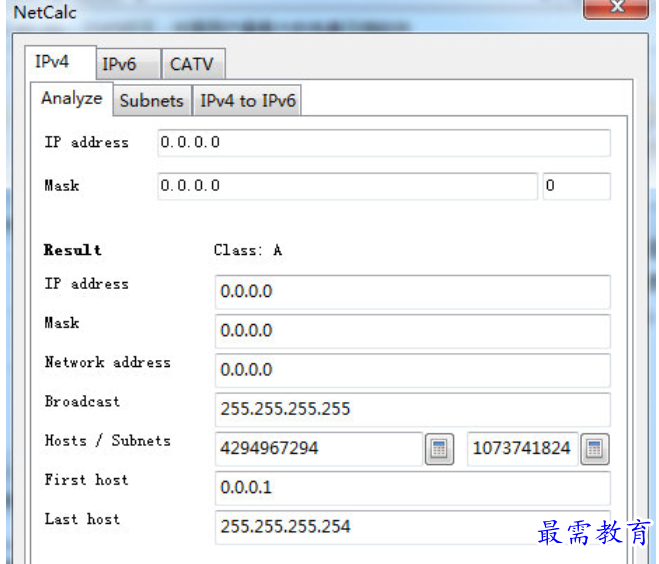Click the top Mask input field
The image size is (659, 564).
[348, 186]
